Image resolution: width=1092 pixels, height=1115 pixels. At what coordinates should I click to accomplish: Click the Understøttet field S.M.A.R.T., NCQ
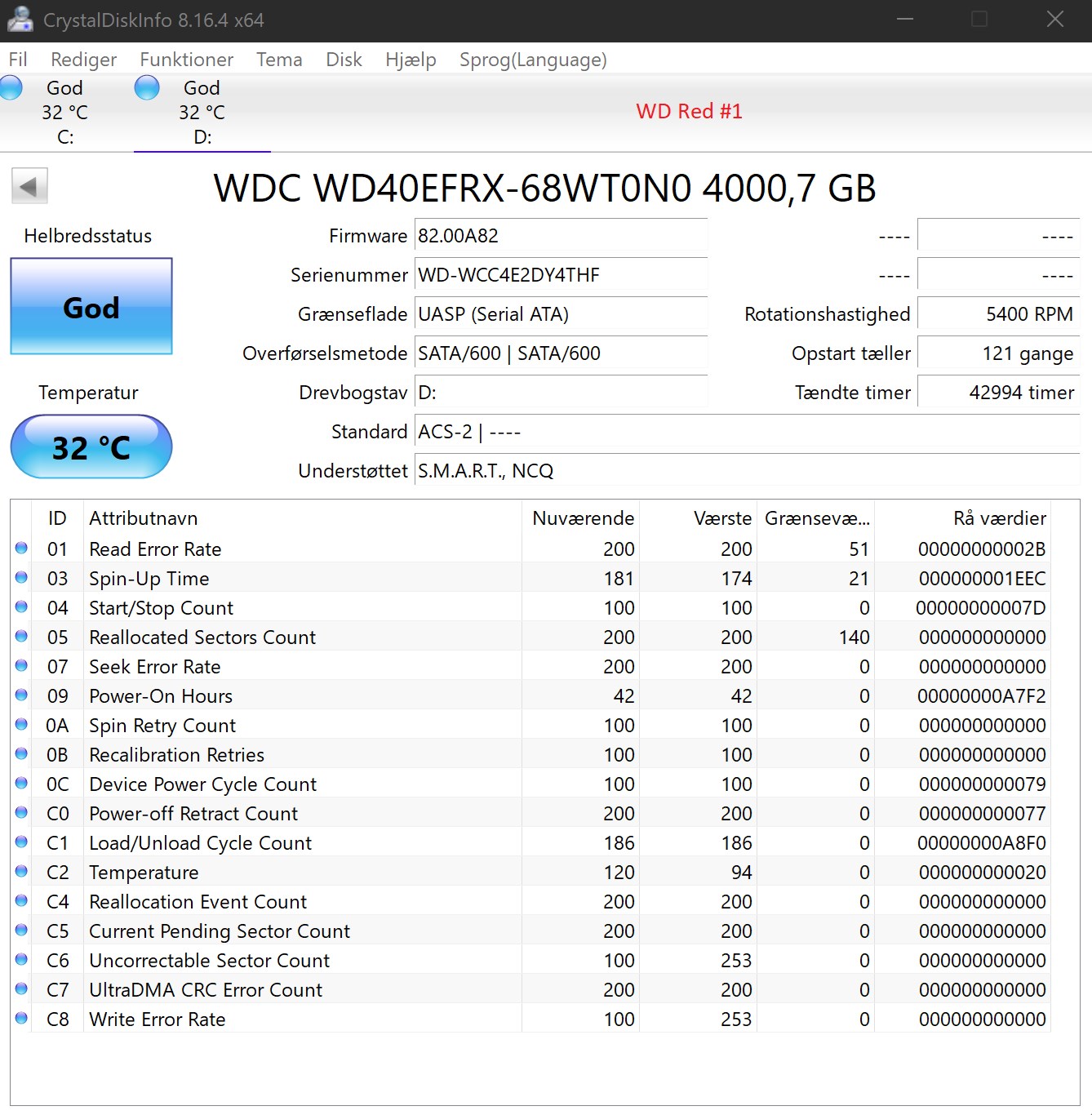point(747,471)
